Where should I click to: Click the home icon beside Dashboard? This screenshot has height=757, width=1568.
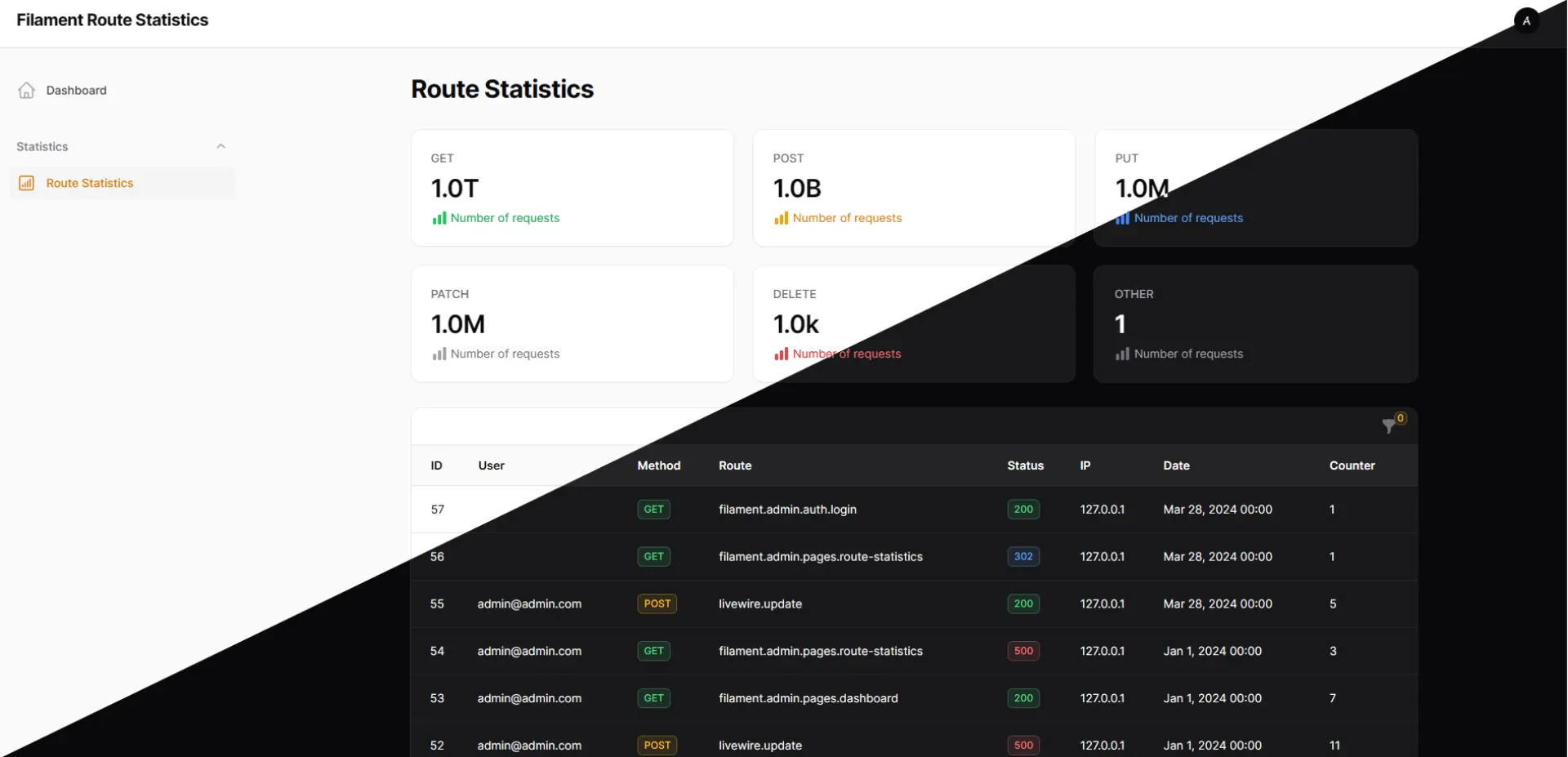click(27, 90)
